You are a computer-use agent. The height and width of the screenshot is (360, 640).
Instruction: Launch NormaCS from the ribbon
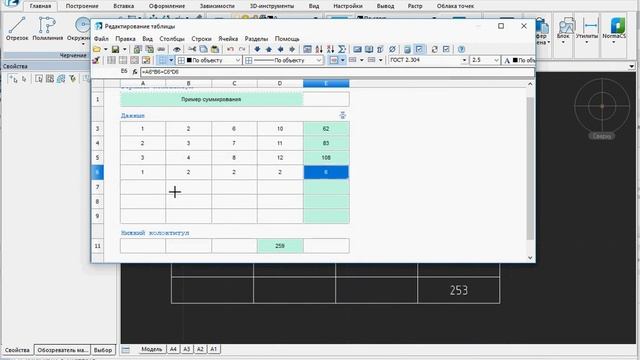[614, 29]
